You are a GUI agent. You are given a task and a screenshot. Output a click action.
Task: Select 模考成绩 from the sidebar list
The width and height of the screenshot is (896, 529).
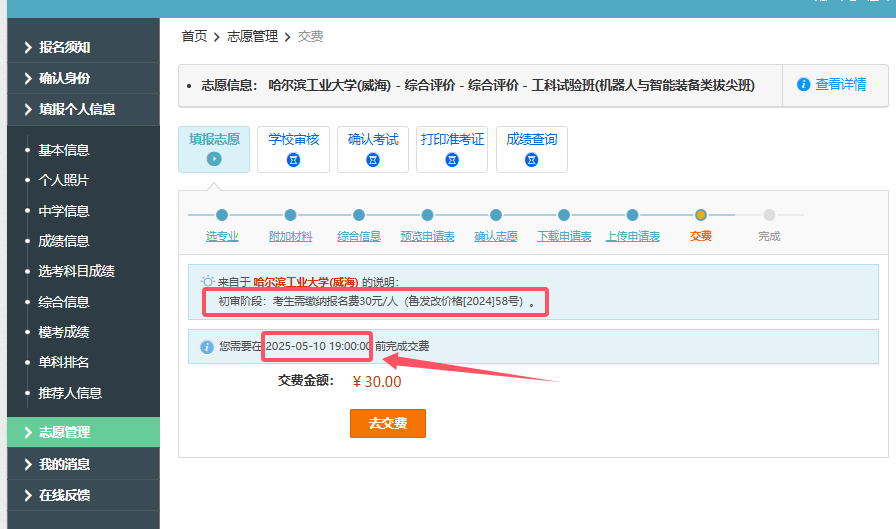pos(64,332)
